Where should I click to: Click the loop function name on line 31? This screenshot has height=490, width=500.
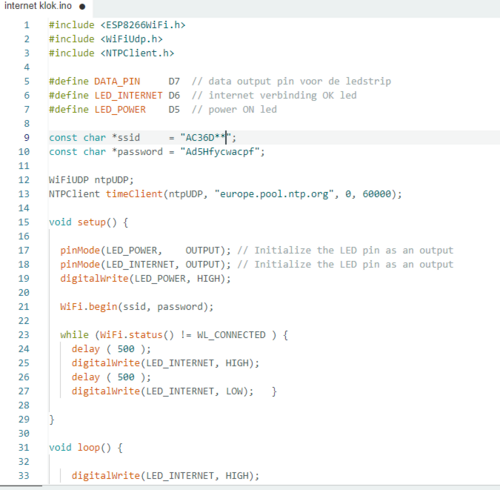click(89, 448)
